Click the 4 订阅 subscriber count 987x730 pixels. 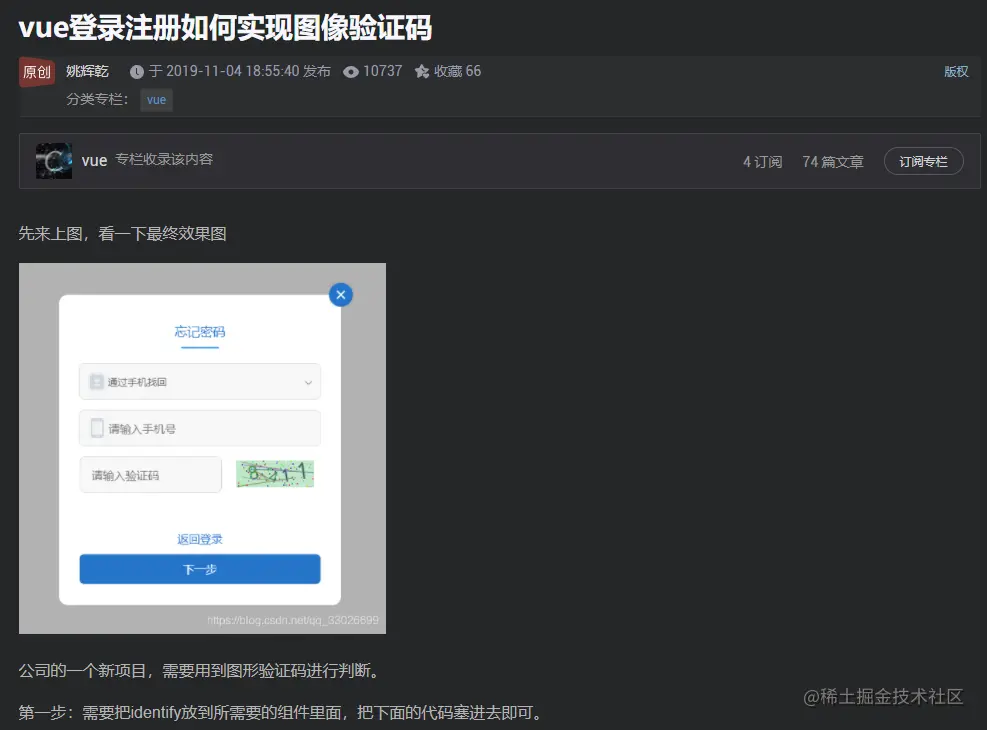coord(762,162)
